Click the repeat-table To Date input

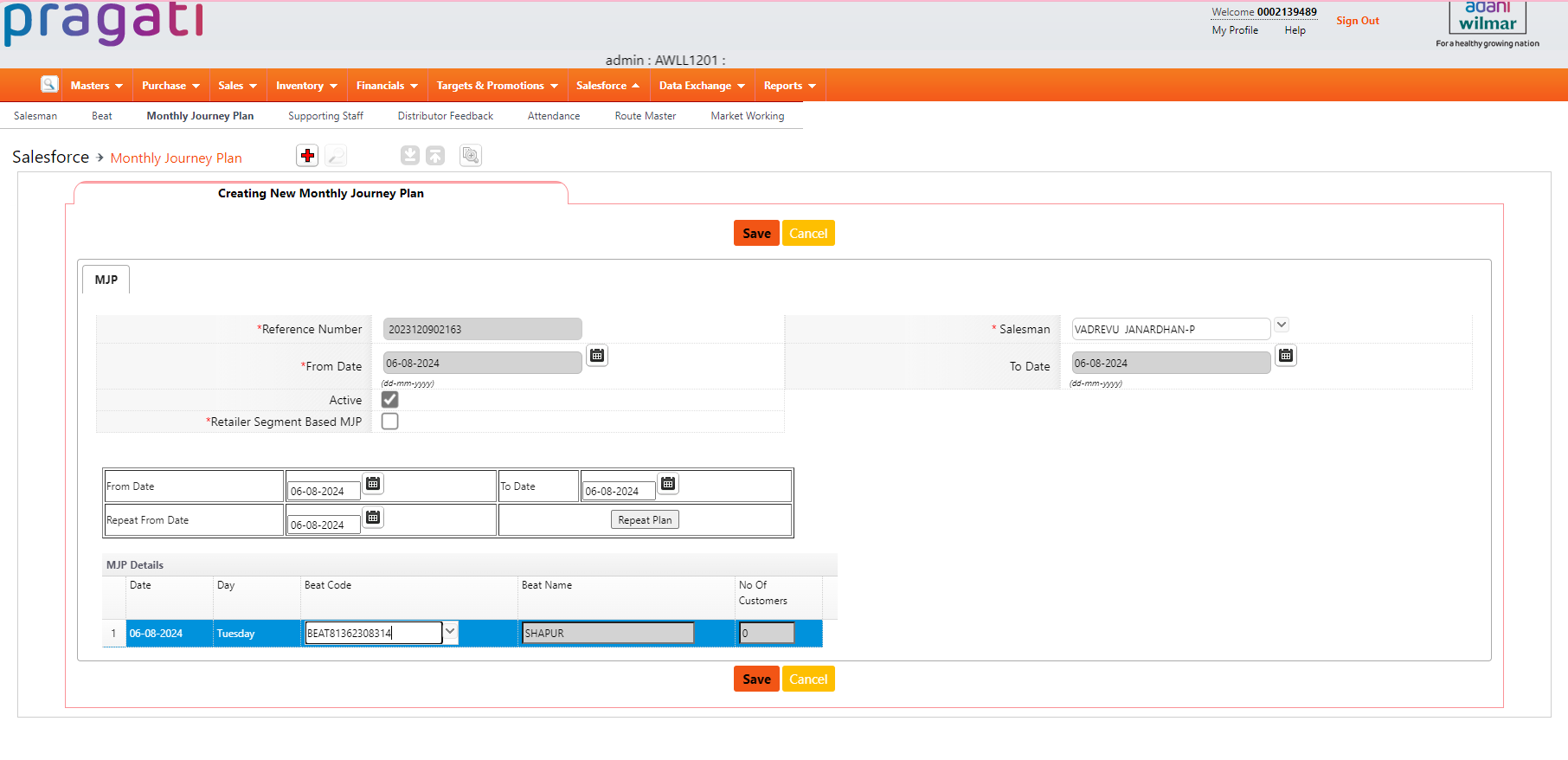(619, 491)
